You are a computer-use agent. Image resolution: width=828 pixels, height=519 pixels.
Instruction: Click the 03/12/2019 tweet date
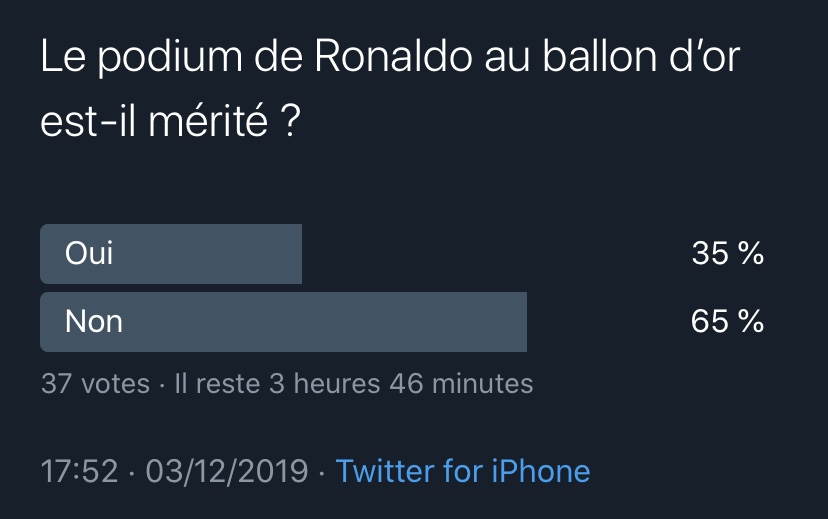click(227, 470)
